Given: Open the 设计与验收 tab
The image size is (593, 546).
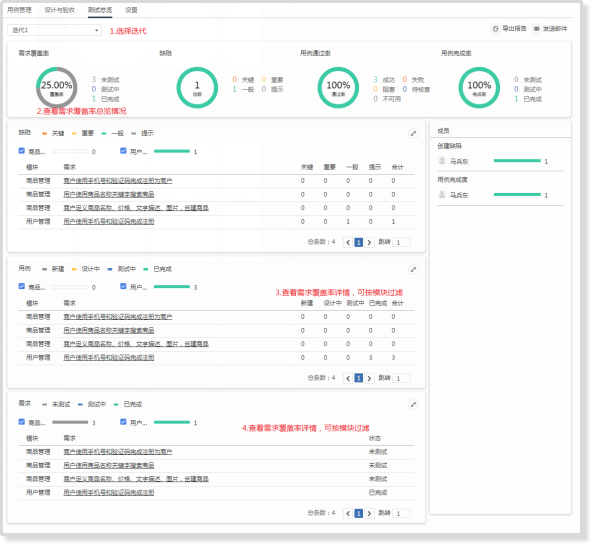Looking at the screenshot, I should tap(59, 10).
